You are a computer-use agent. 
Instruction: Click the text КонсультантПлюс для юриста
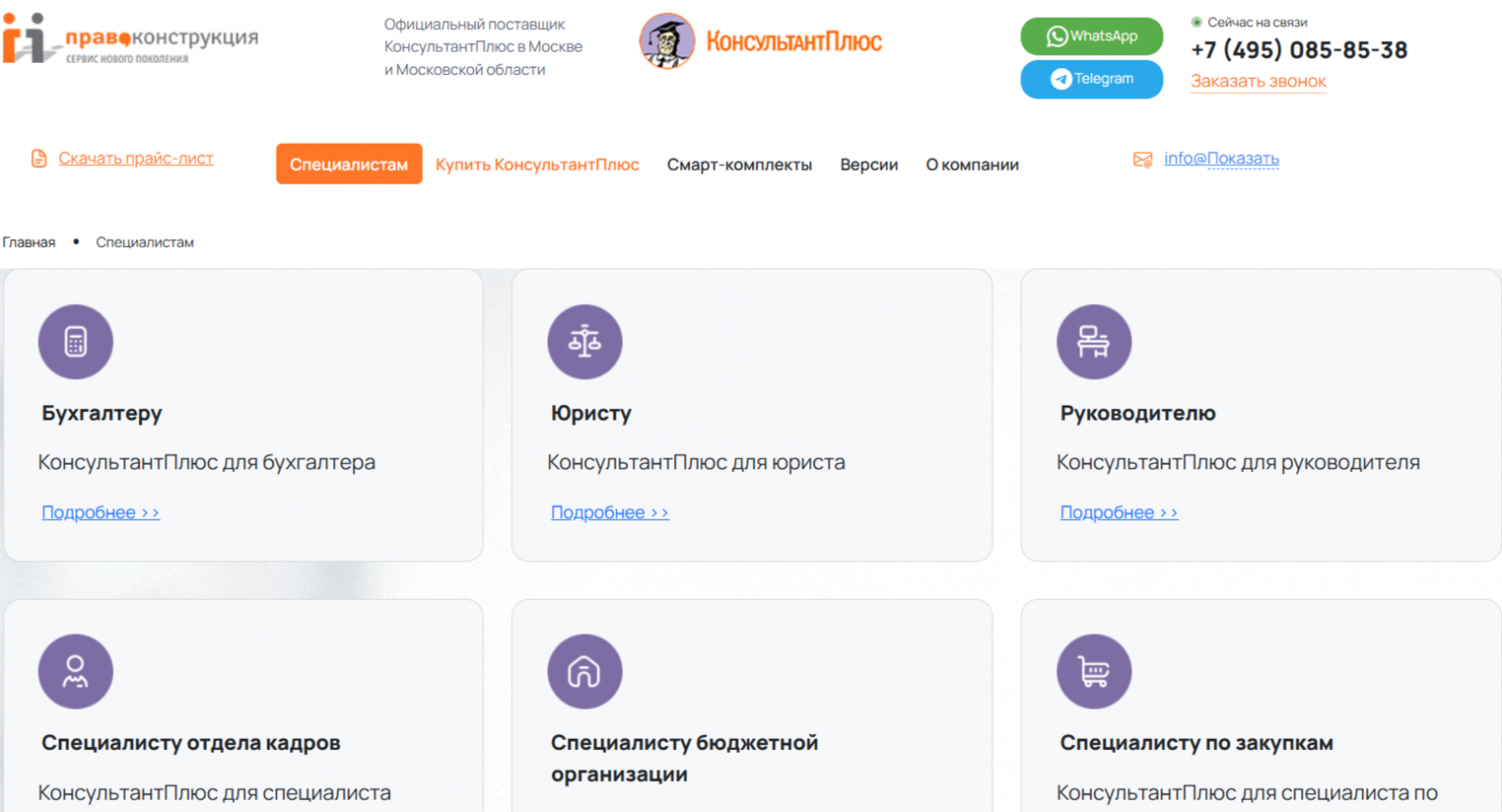697,462
